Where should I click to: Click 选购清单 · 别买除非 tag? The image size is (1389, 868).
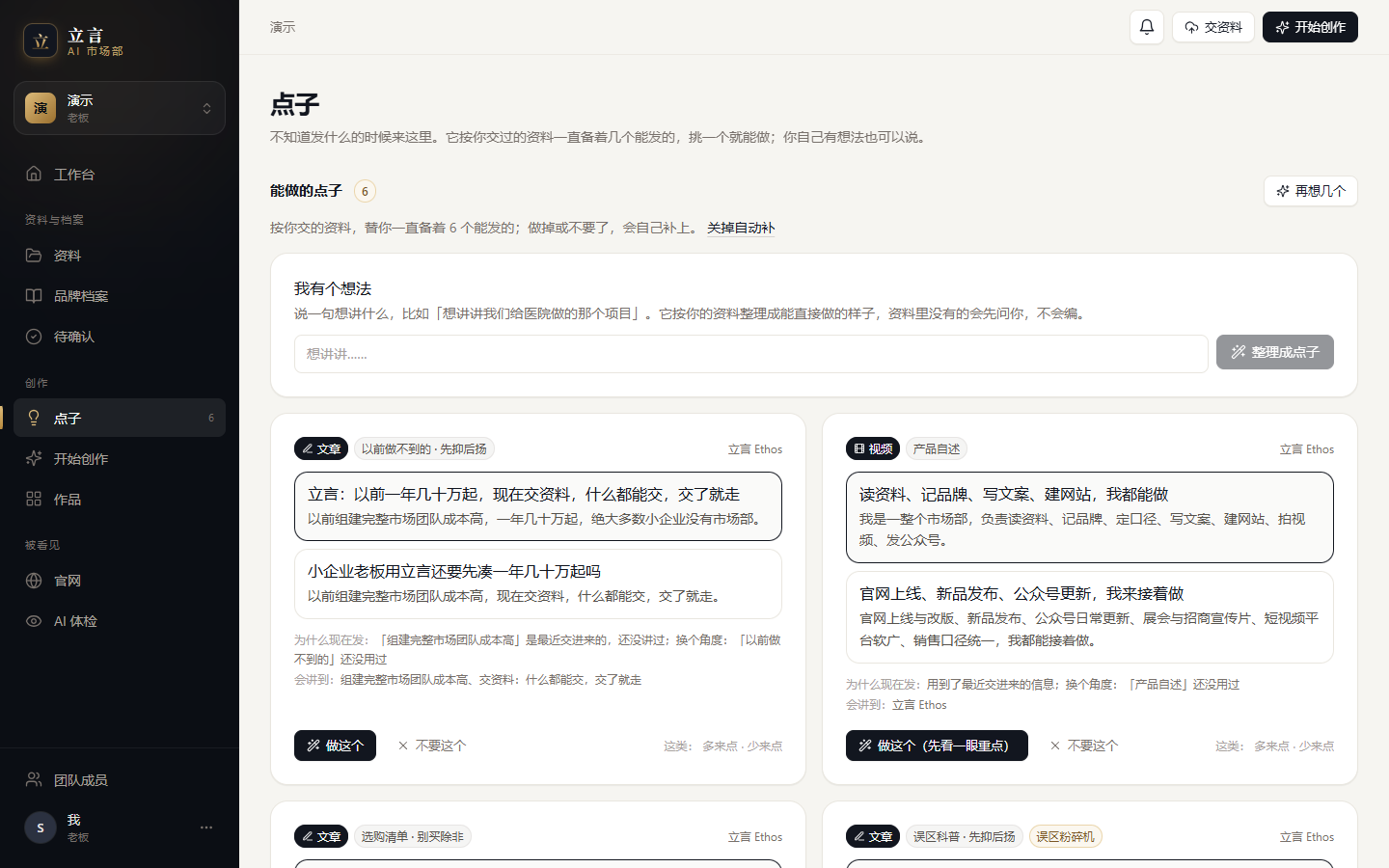413,836
